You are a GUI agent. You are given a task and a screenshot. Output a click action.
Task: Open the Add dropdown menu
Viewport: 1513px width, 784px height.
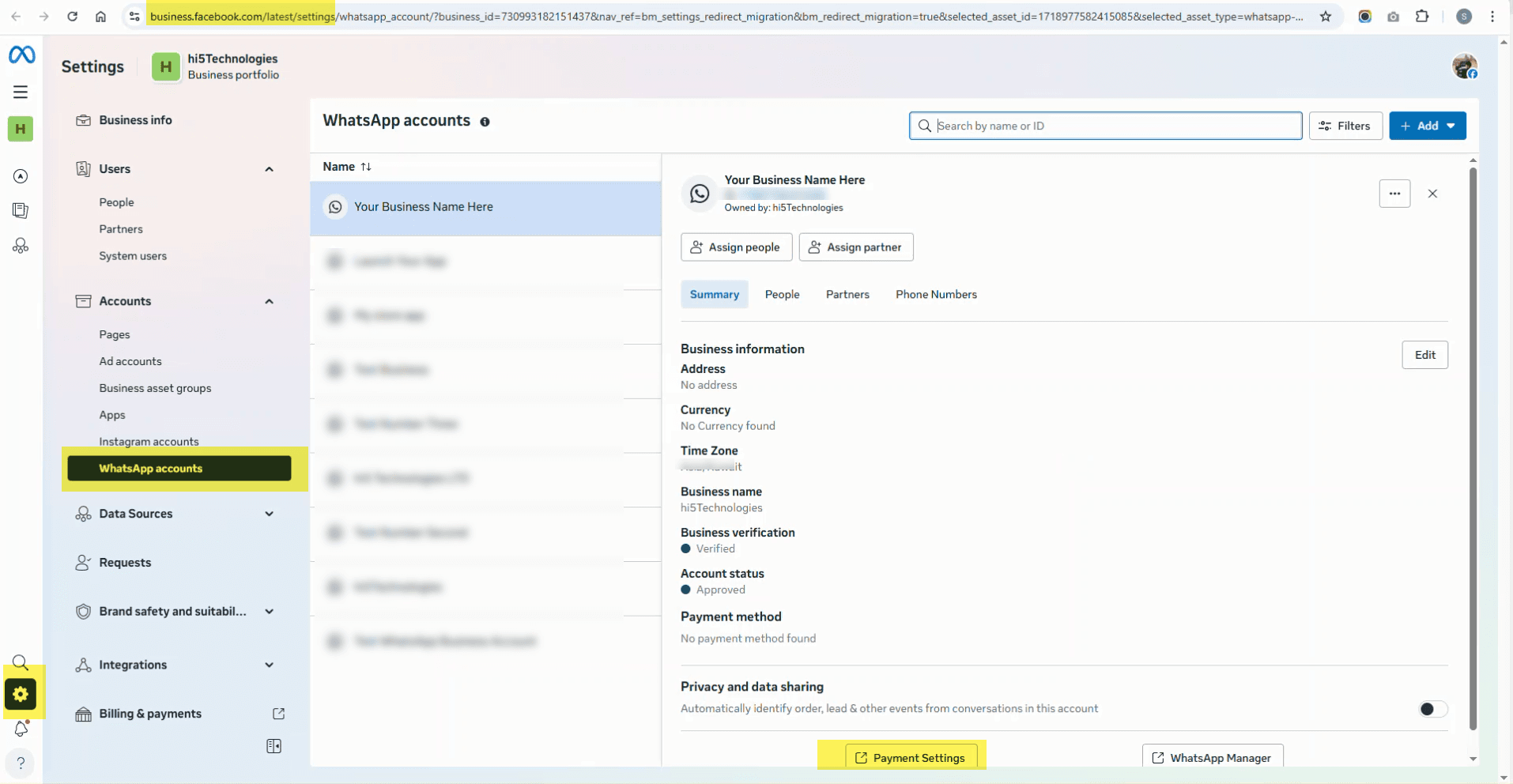(1428, 126)
